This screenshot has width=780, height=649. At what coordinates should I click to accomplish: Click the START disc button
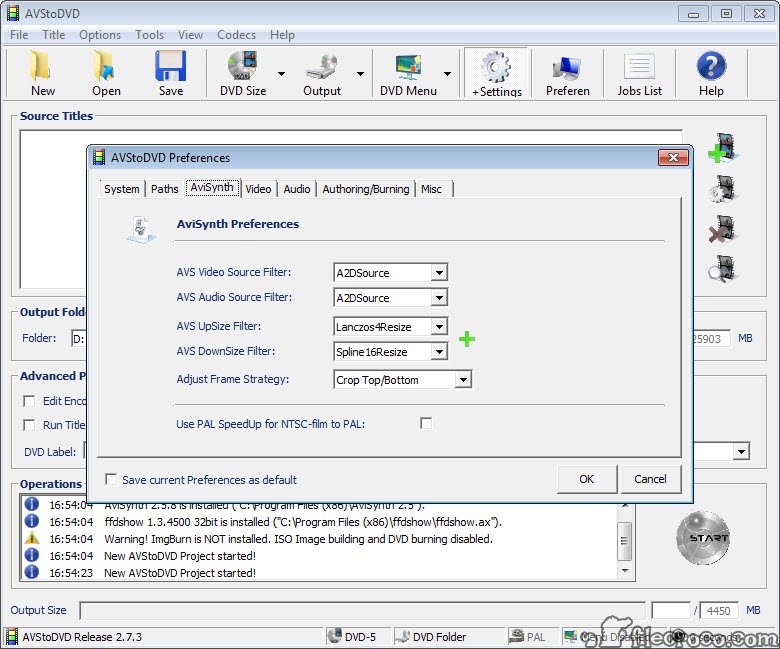703,538
